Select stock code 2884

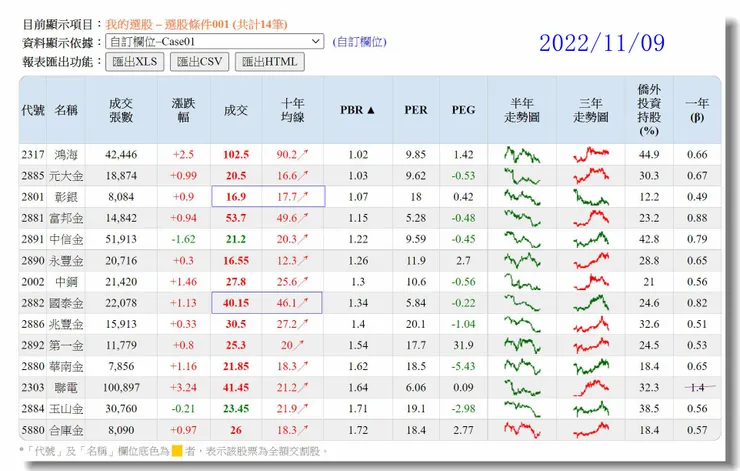(33, 409)
